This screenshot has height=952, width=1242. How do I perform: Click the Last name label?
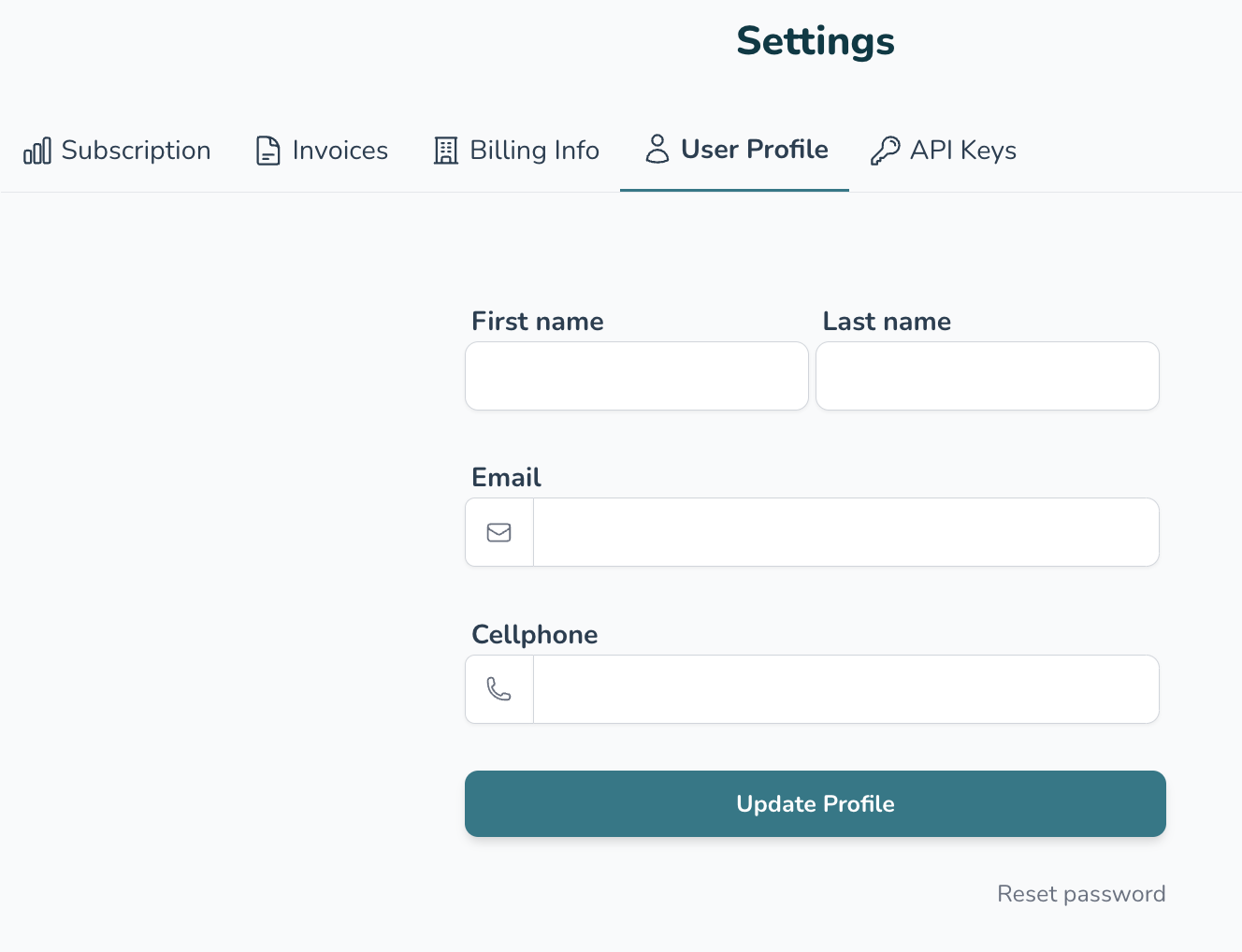pos(887,322)
